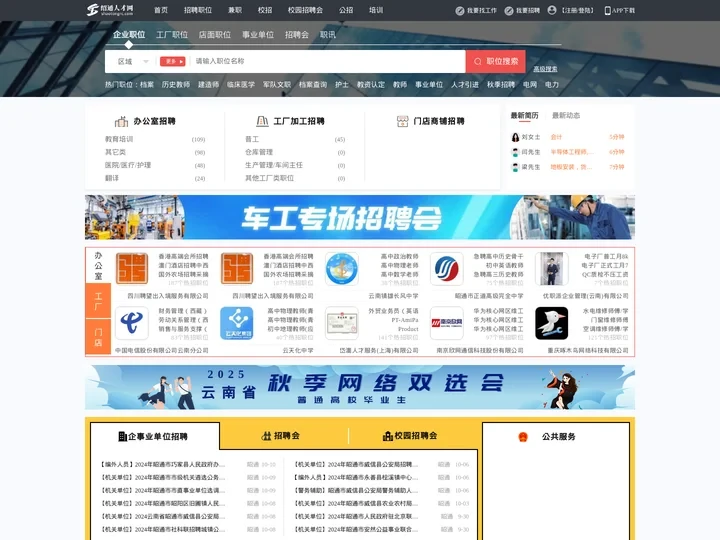
Task: Click the 职位搜索 search button
Action: 495,62
